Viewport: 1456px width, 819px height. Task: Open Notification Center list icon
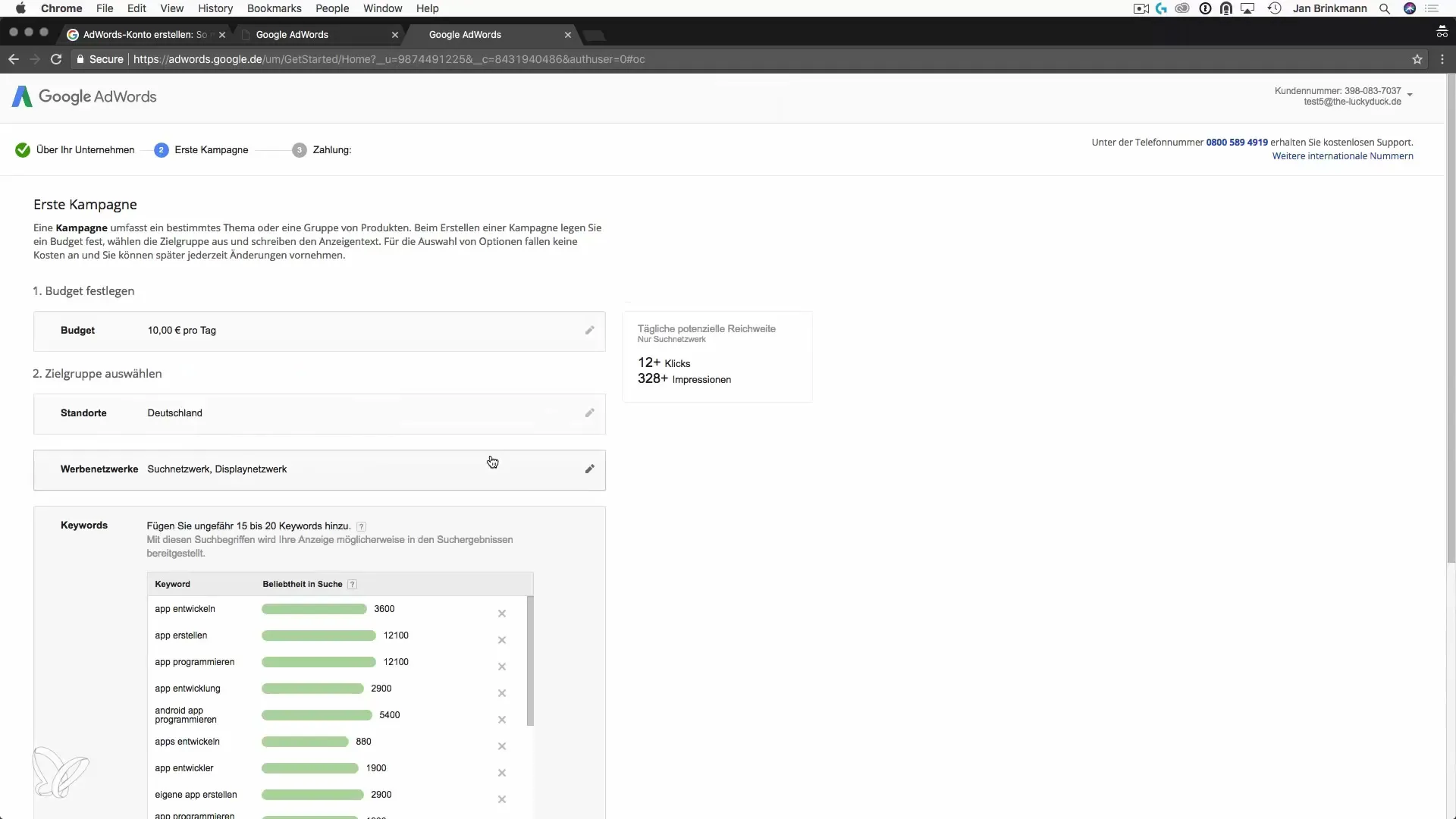pos(1432,8)
